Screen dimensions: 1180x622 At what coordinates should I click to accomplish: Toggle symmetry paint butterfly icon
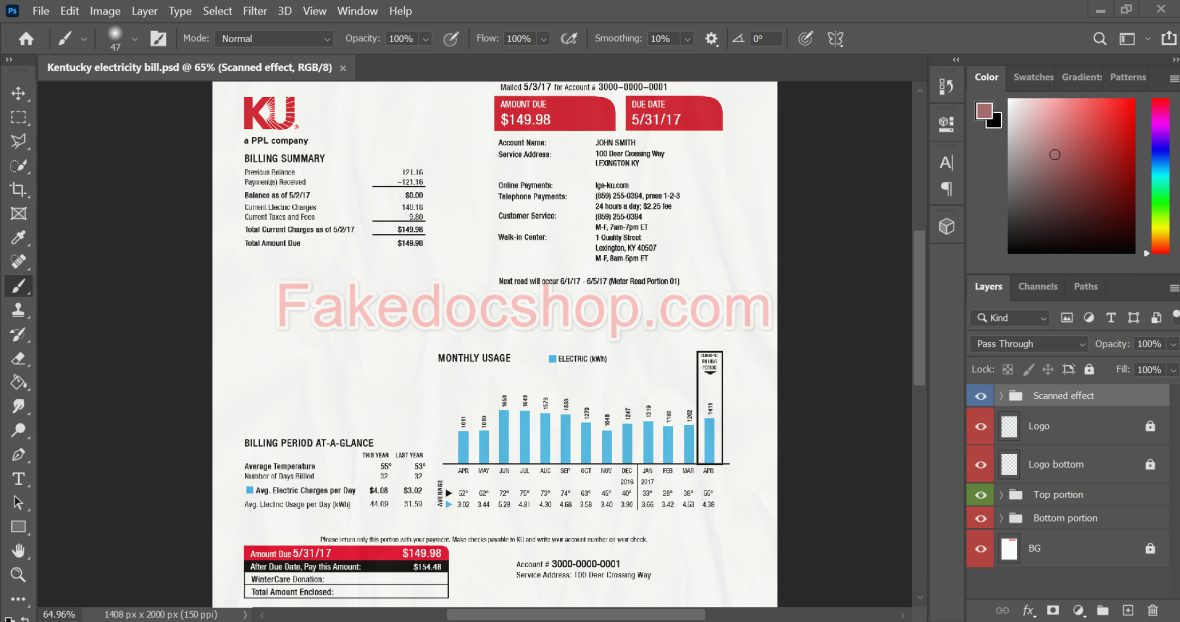tap(835, 38)
